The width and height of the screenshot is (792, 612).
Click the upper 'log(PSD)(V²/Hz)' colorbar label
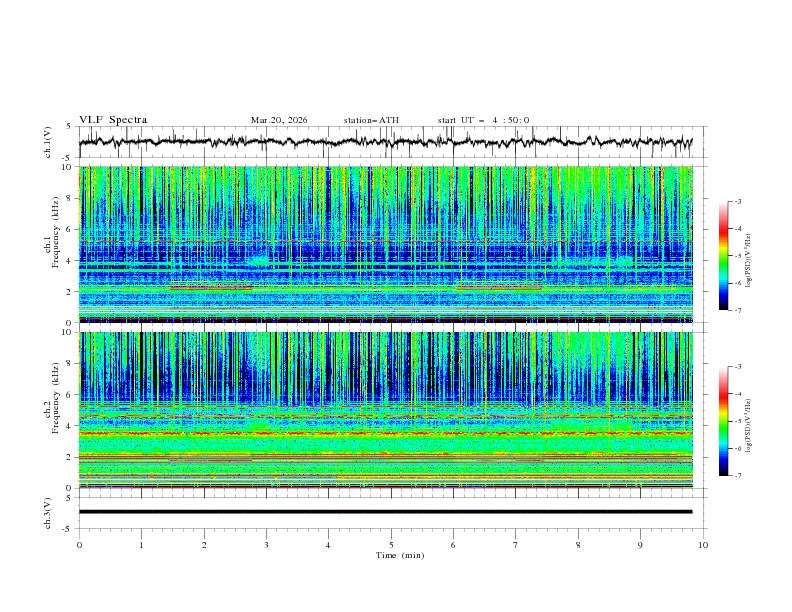tap(748, 261)
